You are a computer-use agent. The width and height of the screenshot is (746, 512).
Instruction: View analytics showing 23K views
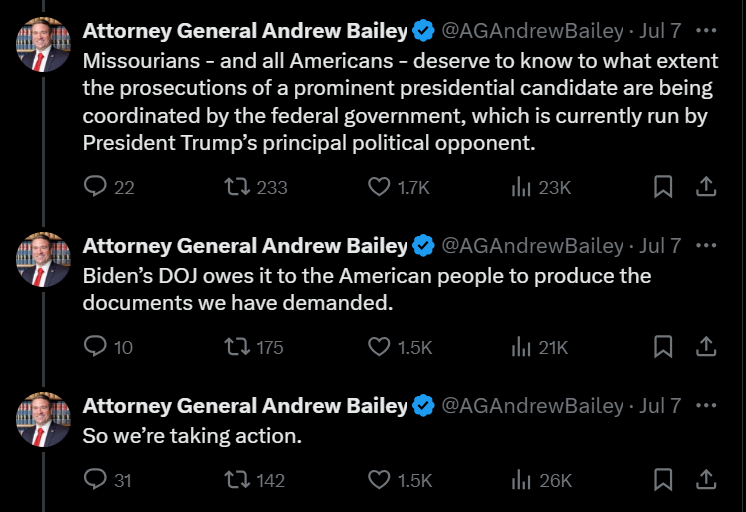(521, 187)
